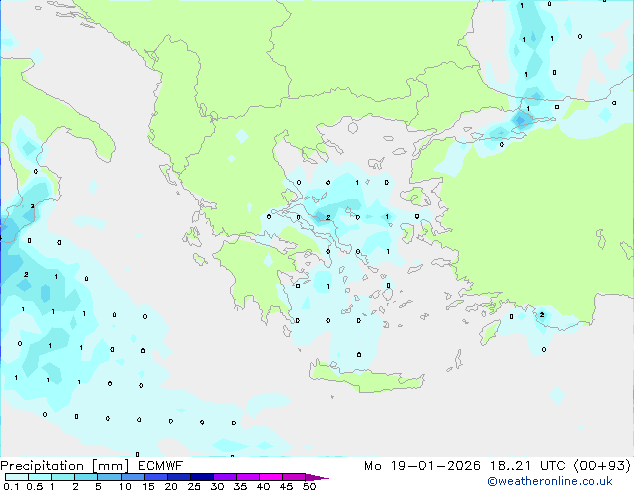The height and width of the screenshot is (490, 634).
Task: Click the Mo 19-01-2026 date text
Action: pyautogui.click(x=422, y=466)
